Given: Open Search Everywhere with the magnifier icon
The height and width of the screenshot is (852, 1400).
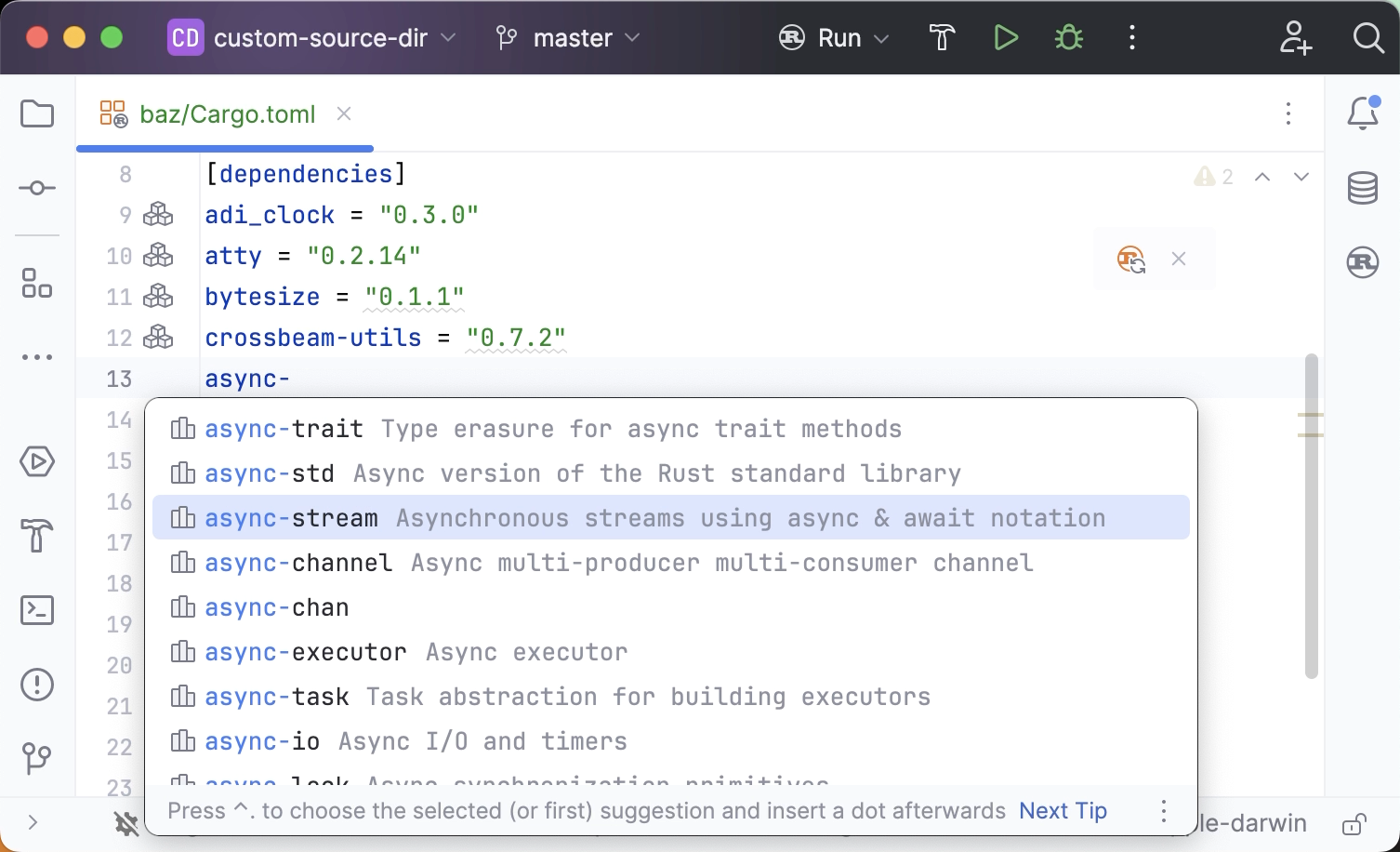Looking at the screenshot, I should (x=1367, y=37).
